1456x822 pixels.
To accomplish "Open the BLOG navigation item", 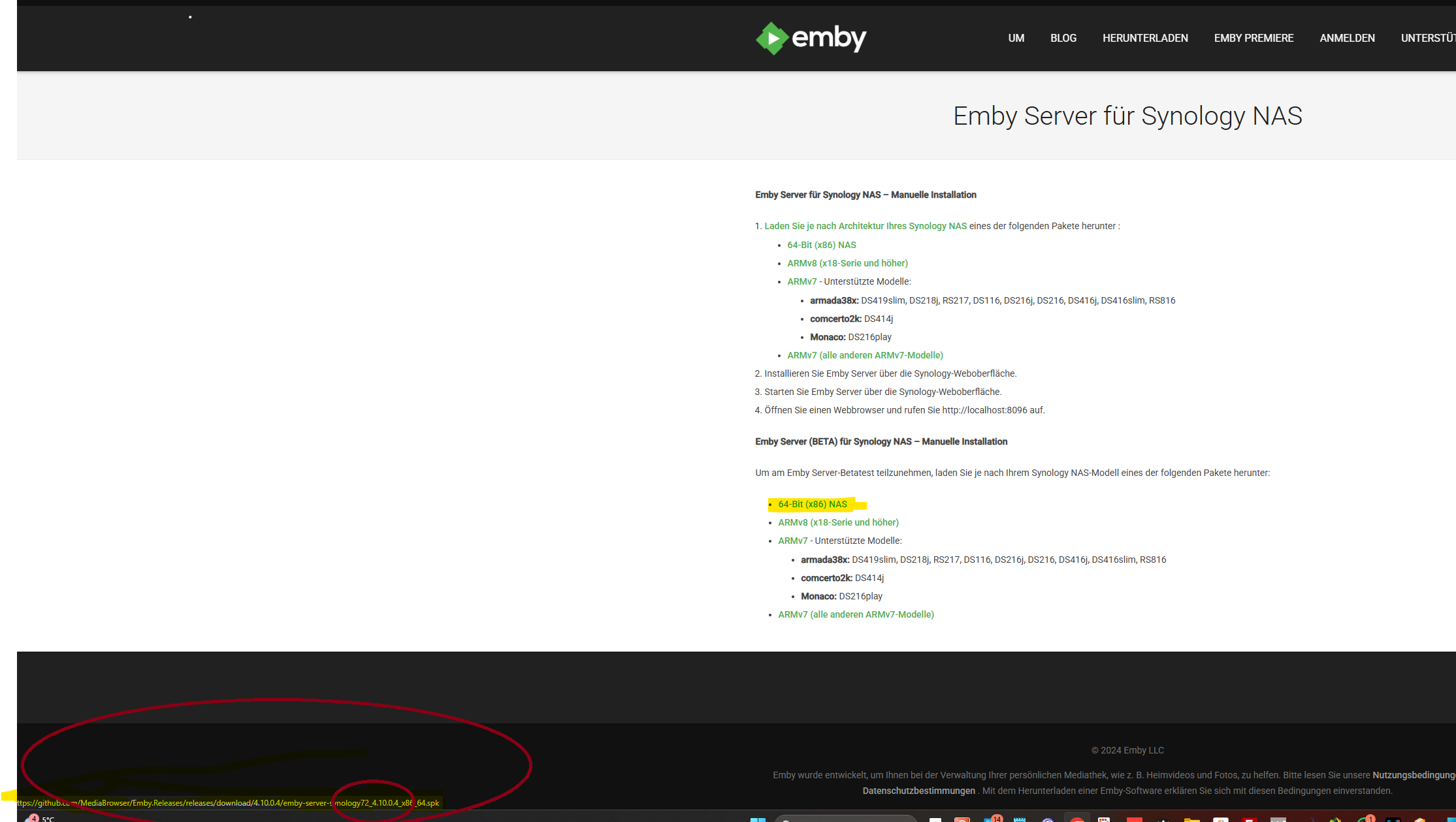I will [1063, 38].
